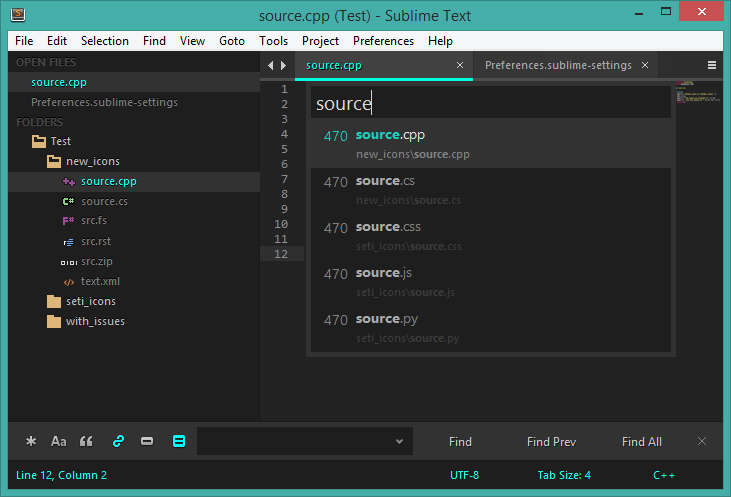Open the Help menu
Image resolution: width=731 pixels, height=497 pixels.
click(x=440, y=41)
